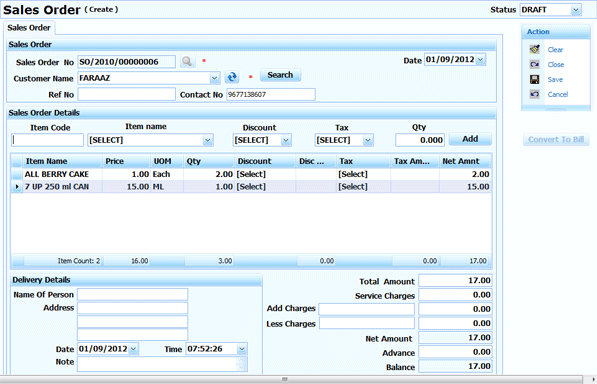
Task: Click the Service Charges amount field
Action: tap(455, 295)
